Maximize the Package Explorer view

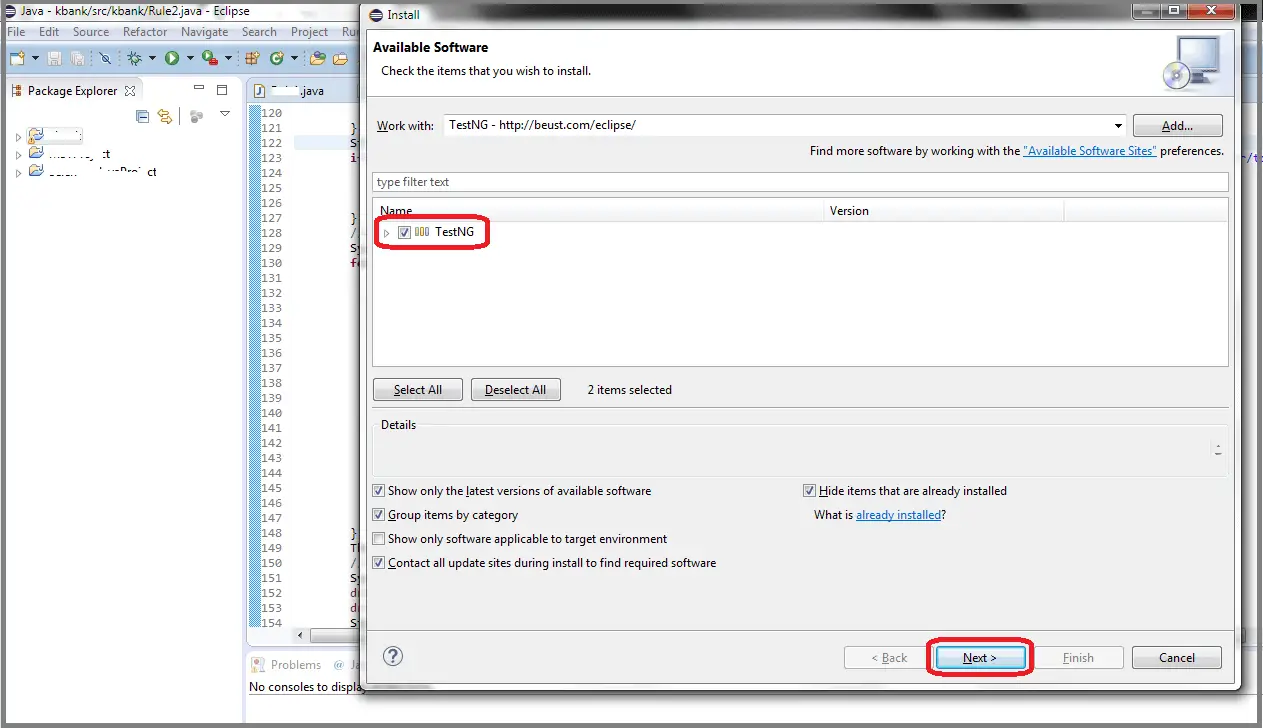[x=222, y=90]
